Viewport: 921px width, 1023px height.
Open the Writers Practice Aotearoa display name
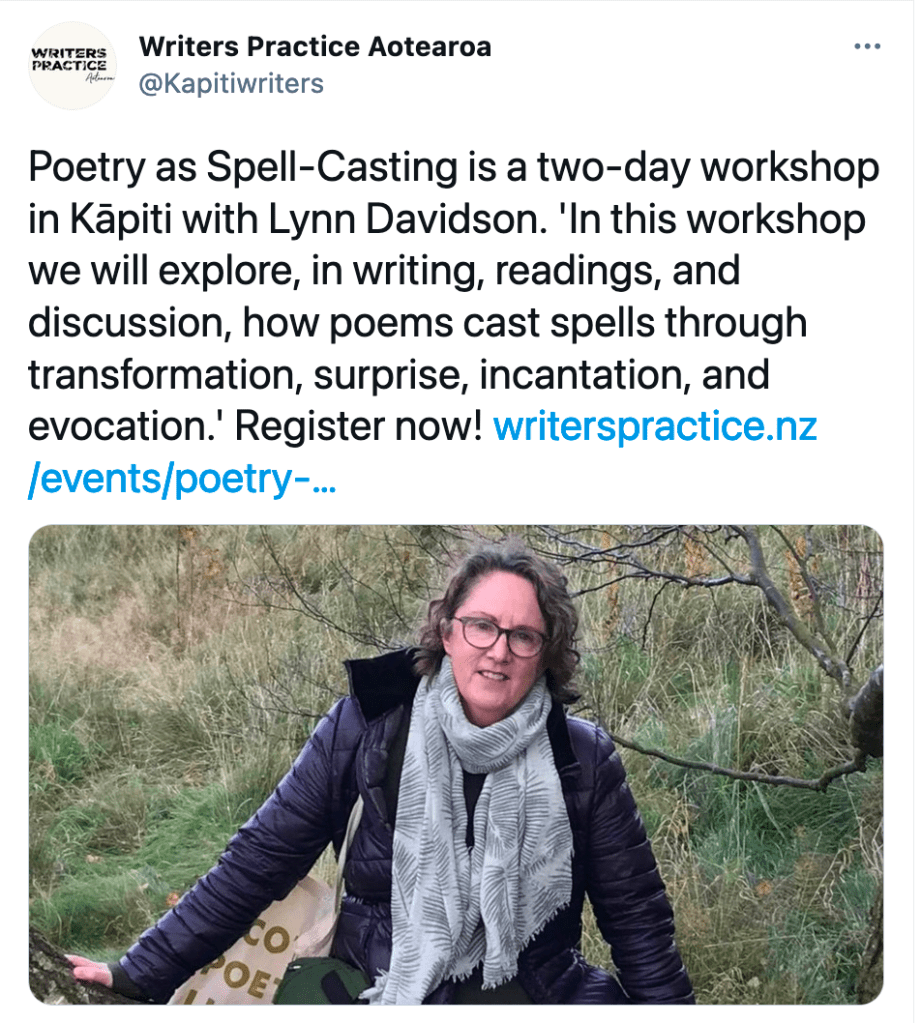tap(315, 46)
